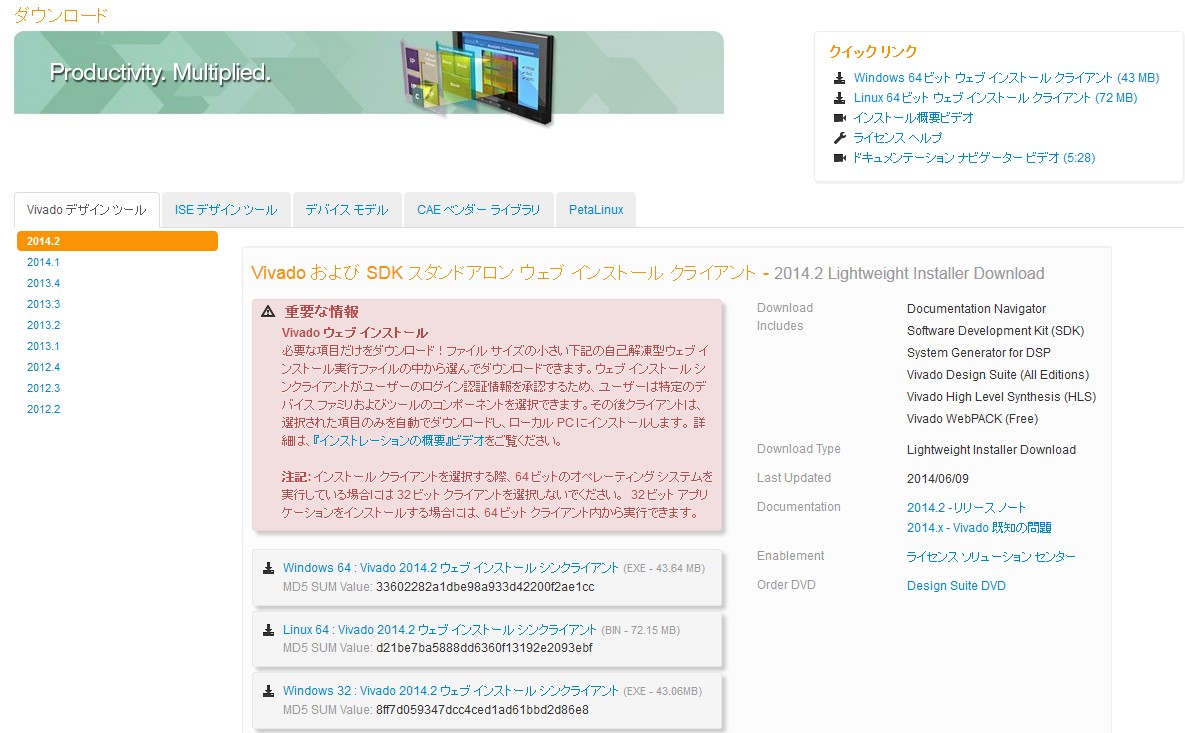Screen dimensions: 1185x733
Task: Select version 2013.2 in sidebar
Action: 43,326
